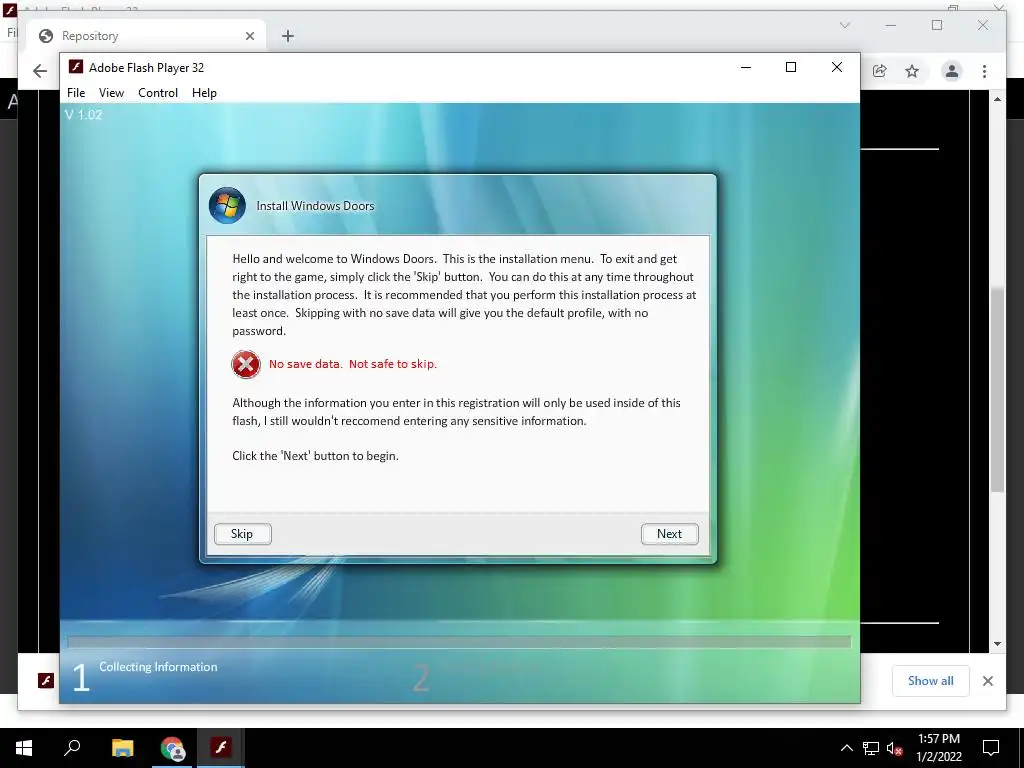This screenshot has height=768, width=1024.
Task: Open the taskbar clock and date
Action: [x=938, y=748]
